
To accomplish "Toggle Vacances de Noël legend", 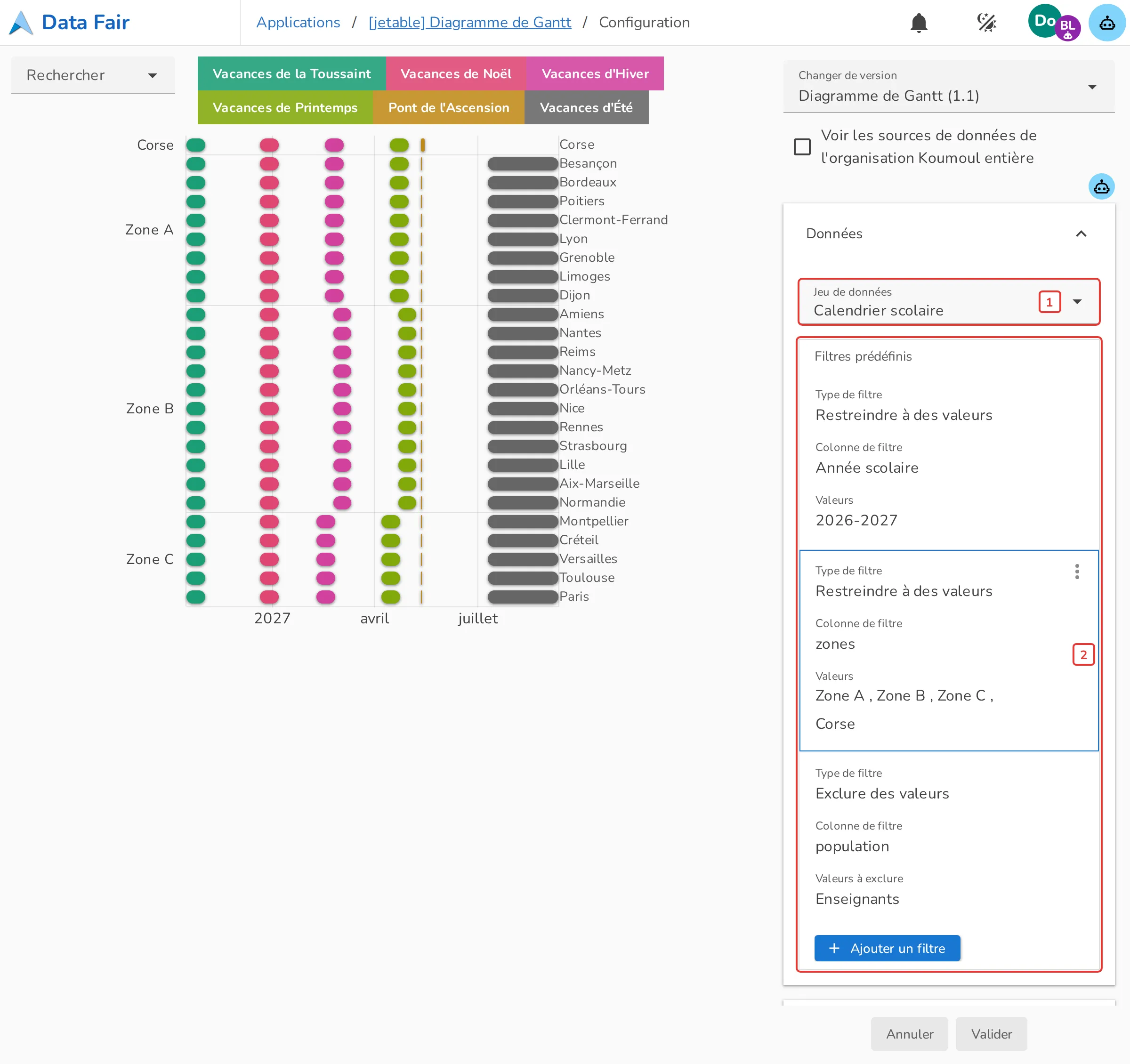I will coord(456,73).
